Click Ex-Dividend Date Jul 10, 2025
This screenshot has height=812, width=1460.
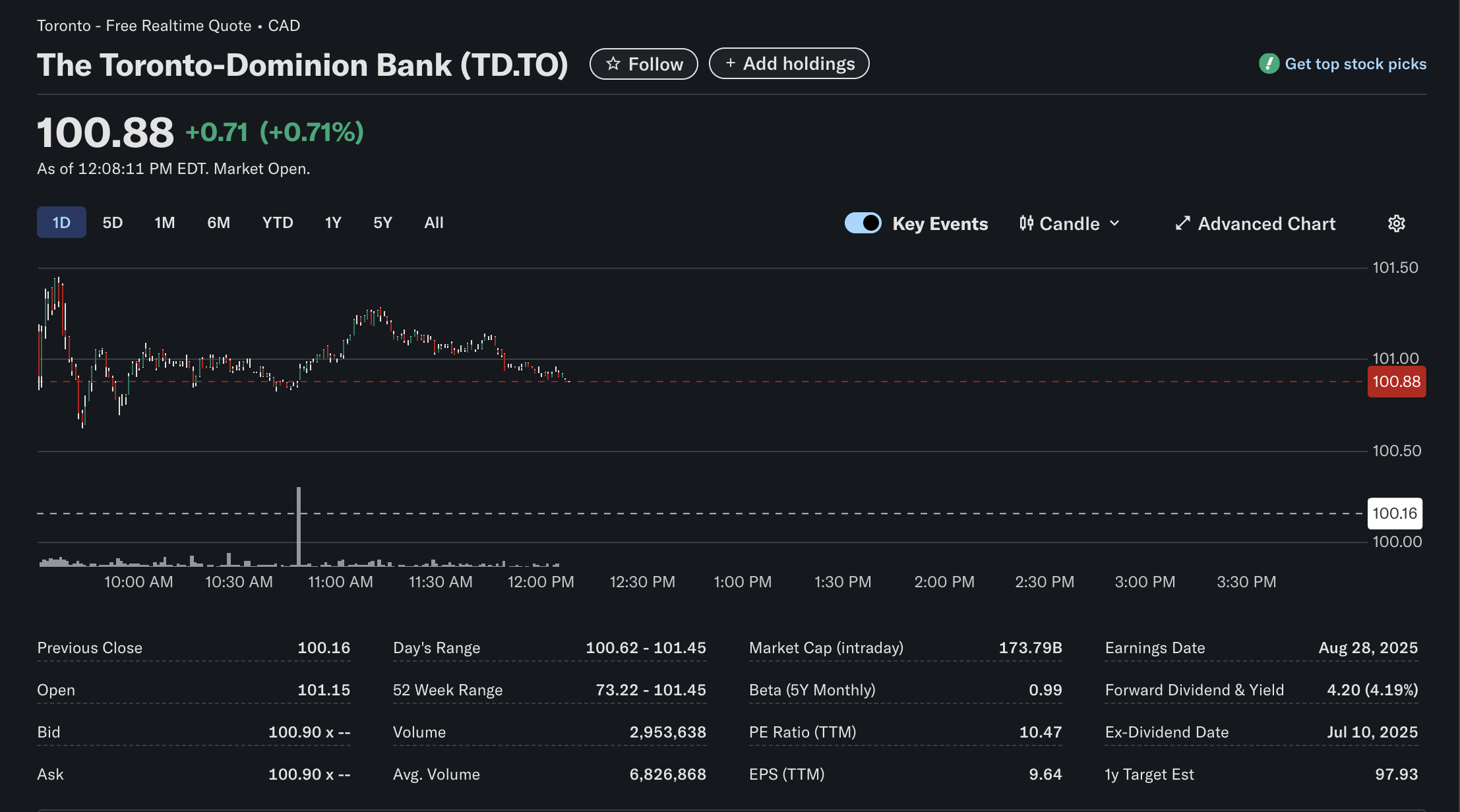tap(1373, 732)
